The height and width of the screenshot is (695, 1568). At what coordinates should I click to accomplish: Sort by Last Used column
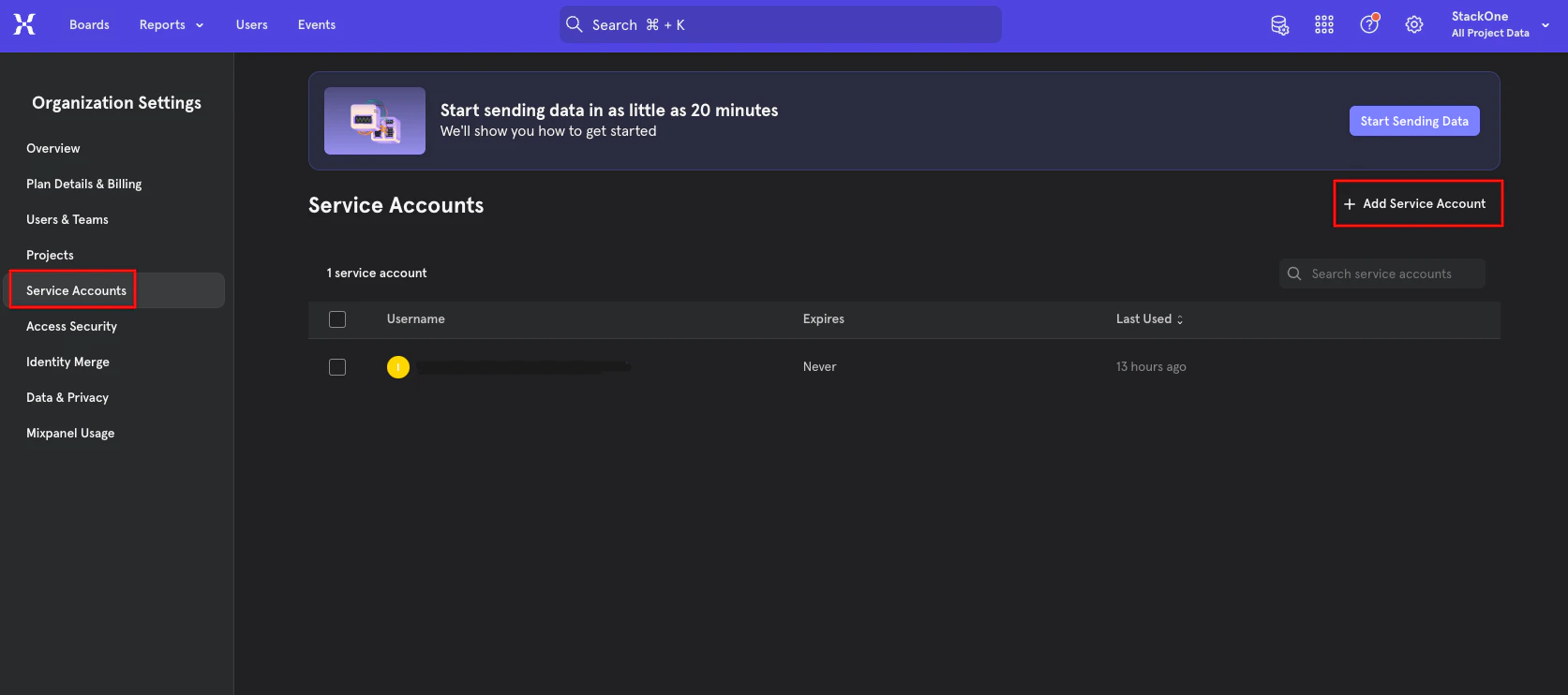pos(1149,319)
